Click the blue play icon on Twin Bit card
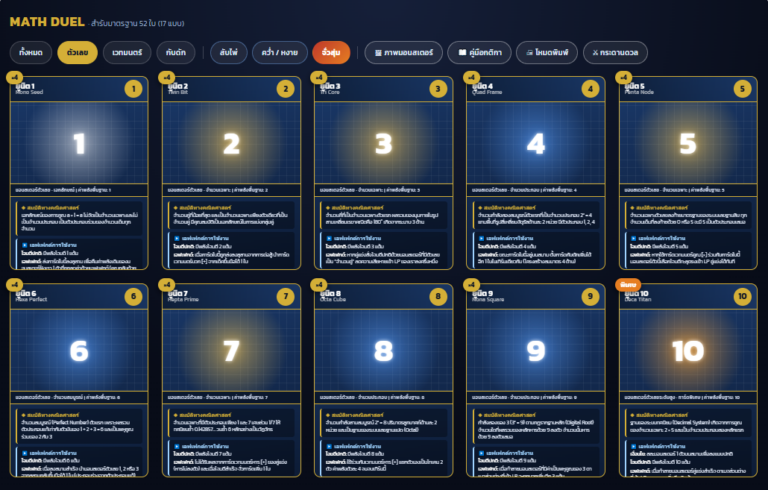Viewport: 768px width, 490px height. coord(177,239)
